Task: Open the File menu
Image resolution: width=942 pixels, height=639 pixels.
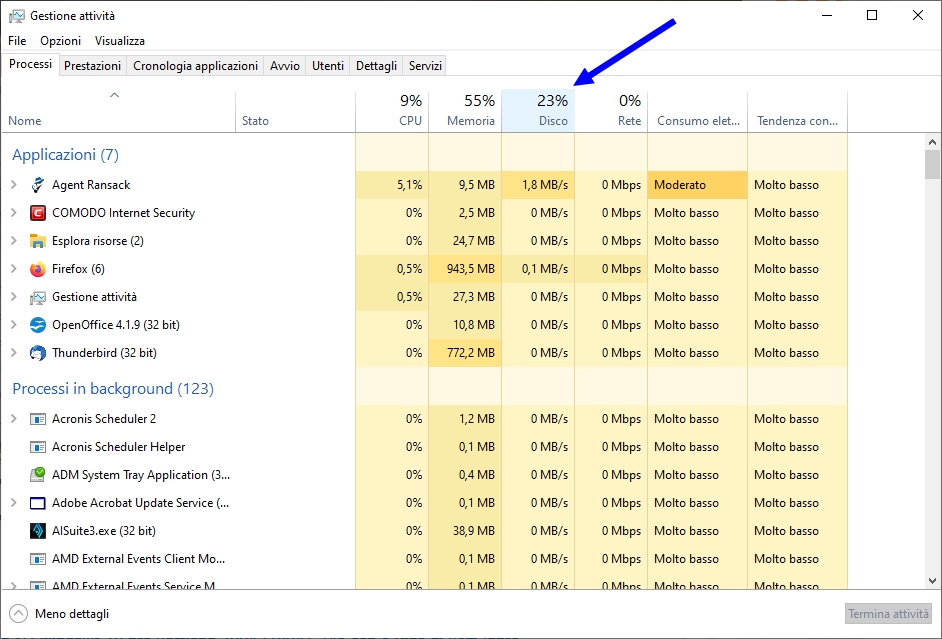Action: [17, 41]
